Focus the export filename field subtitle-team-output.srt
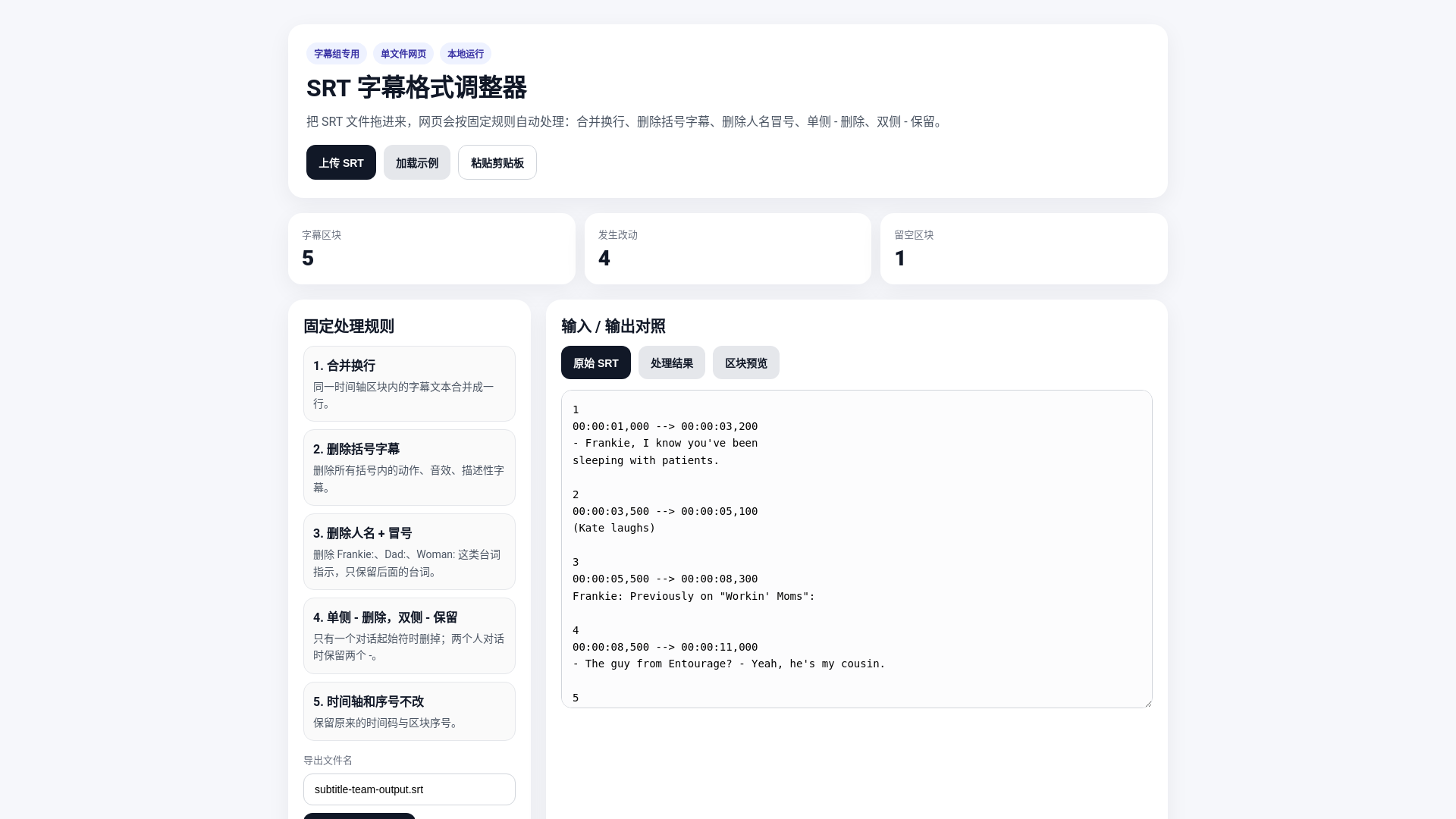Image resolution: width=1456 pixels, height=819 pixels. coord(409,789)
